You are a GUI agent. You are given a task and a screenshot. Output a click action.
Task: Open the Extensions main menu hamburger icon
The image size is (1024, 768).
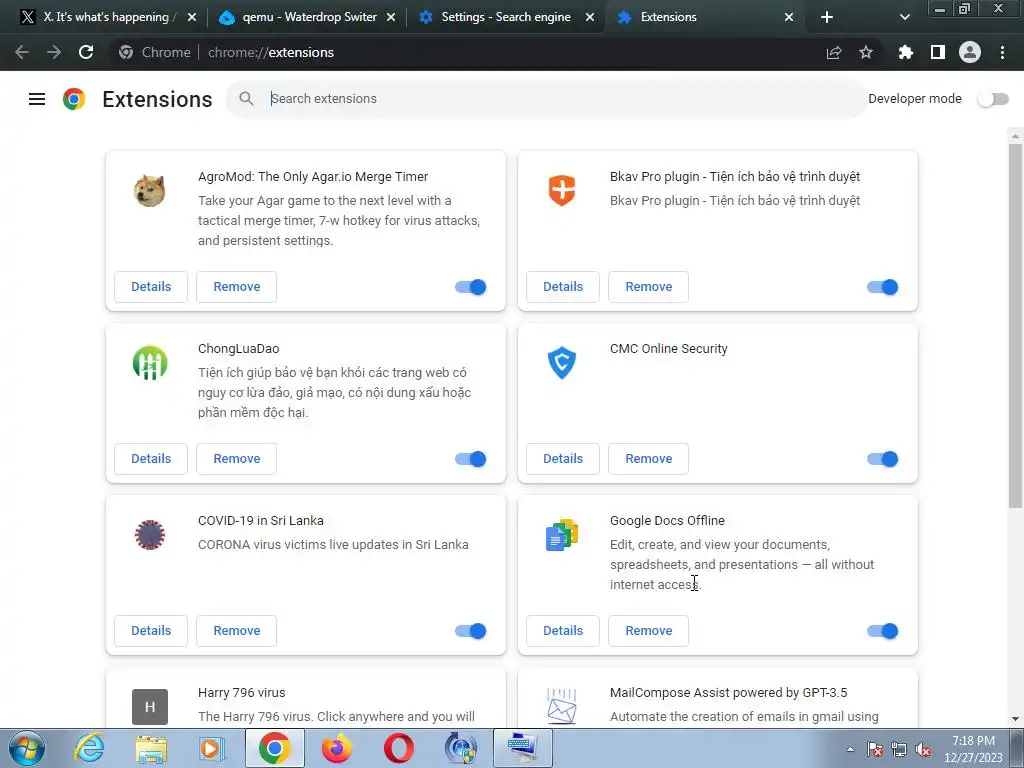tap(37, 99)
